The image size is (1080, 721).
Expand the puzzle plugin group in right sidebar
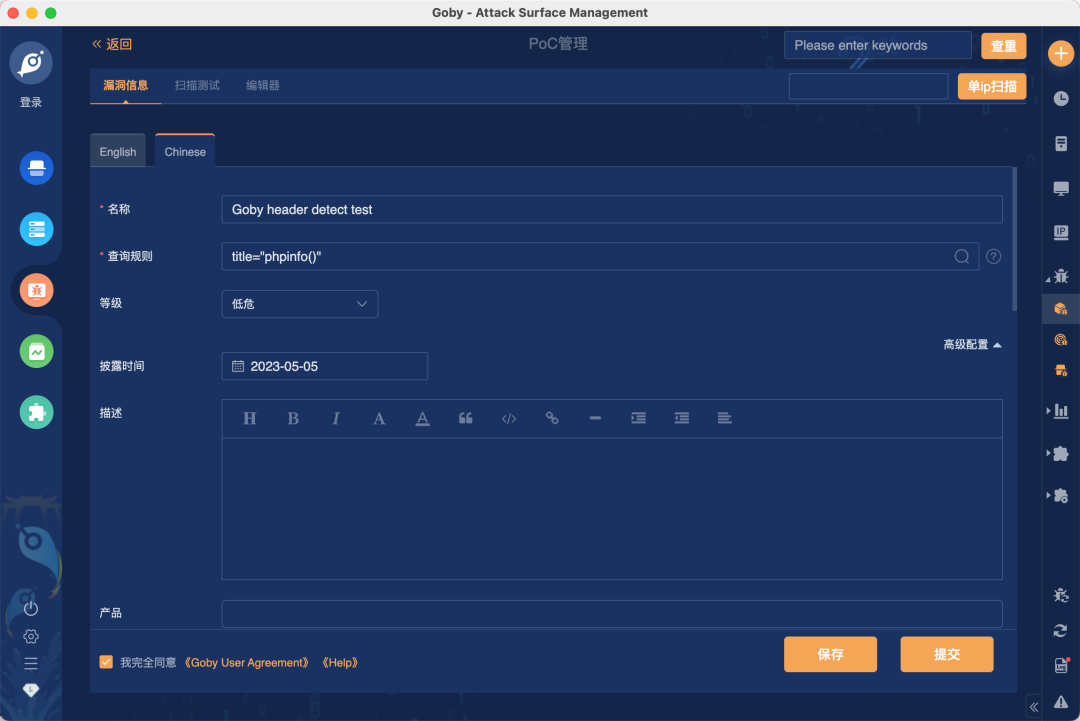tap(1048, 453)
